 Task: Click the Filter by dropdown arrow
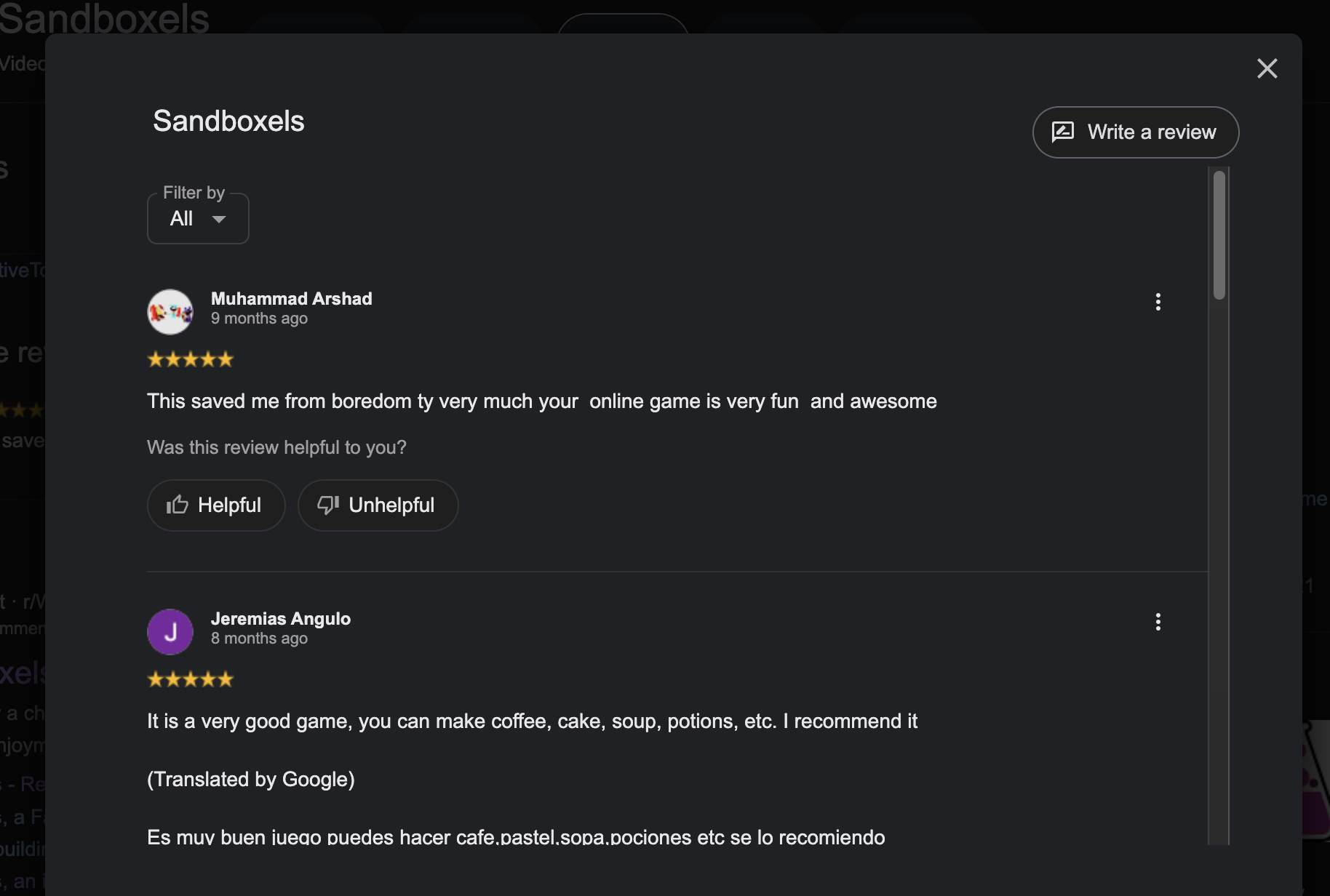(x=218, y=219)
